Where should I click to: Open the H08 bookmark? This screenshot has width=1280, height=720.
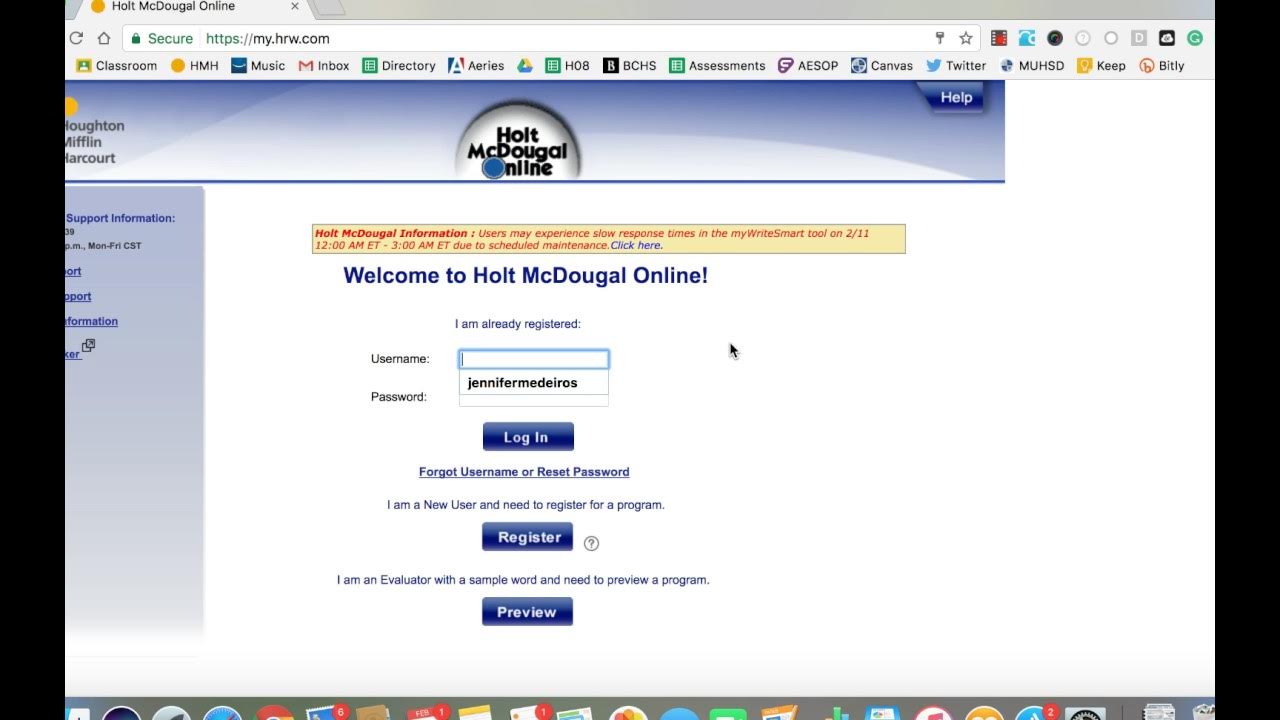click(x=567, y=65)
